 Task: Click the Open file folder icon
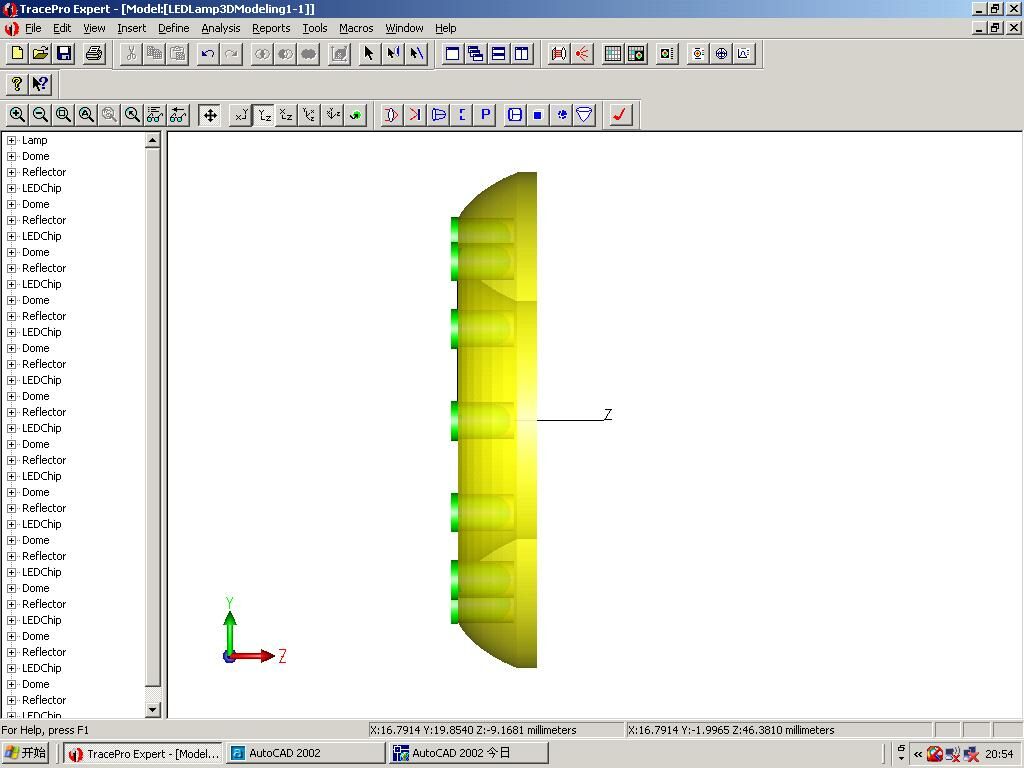click(x=40, y=54)
